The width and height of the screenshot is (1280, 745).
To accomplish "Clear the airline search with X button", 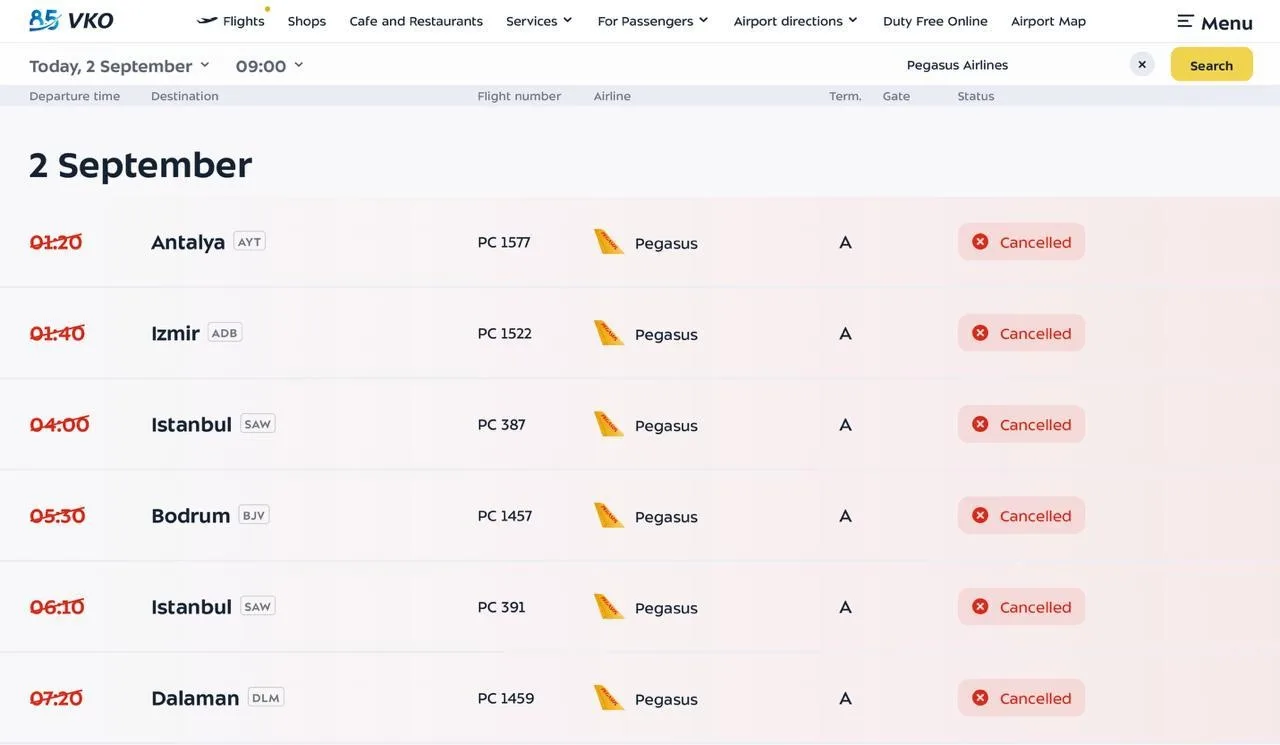I will point(1142,64).
